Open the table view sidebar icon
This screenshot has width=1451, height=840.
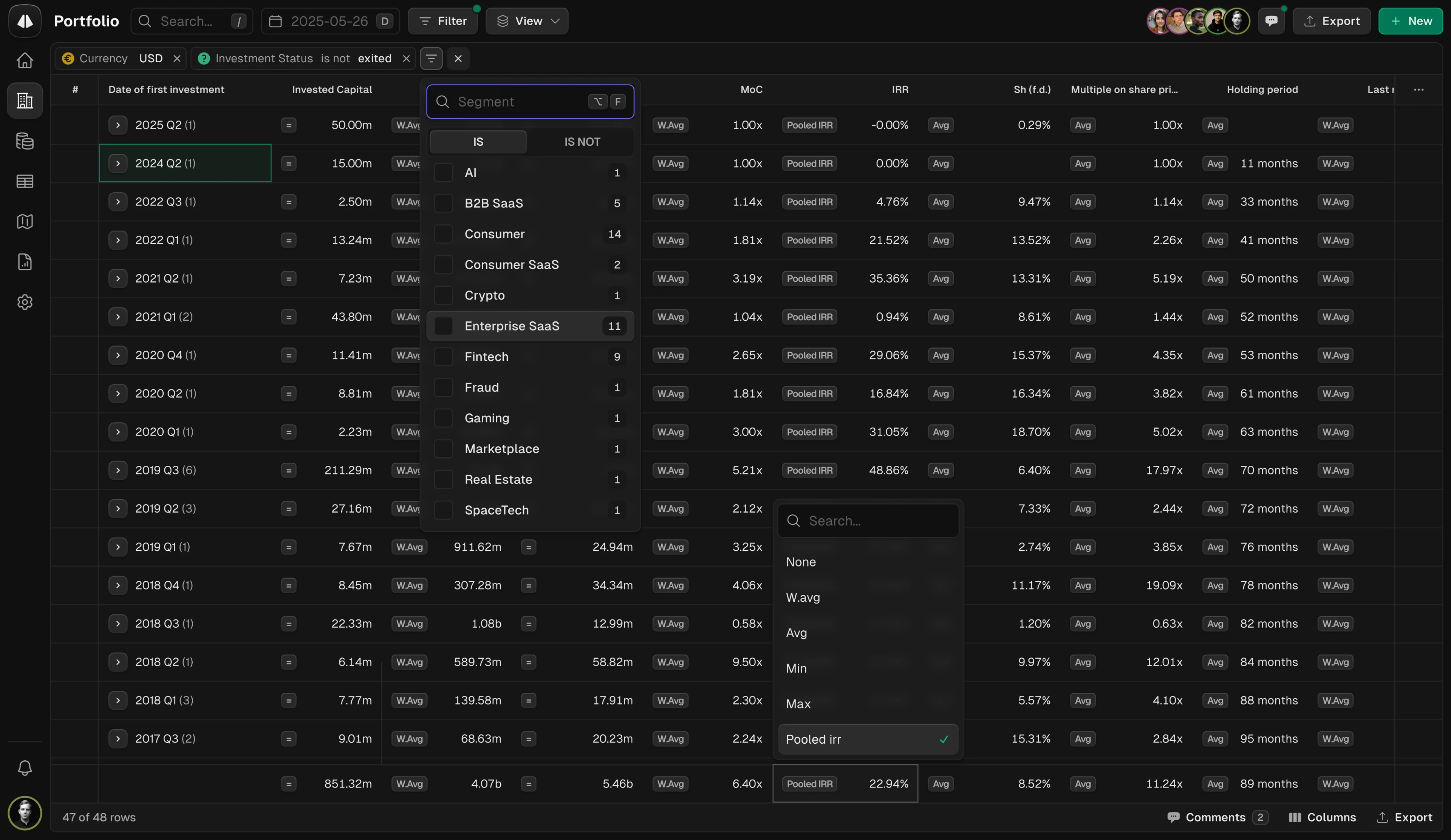[x=25, y=181]
